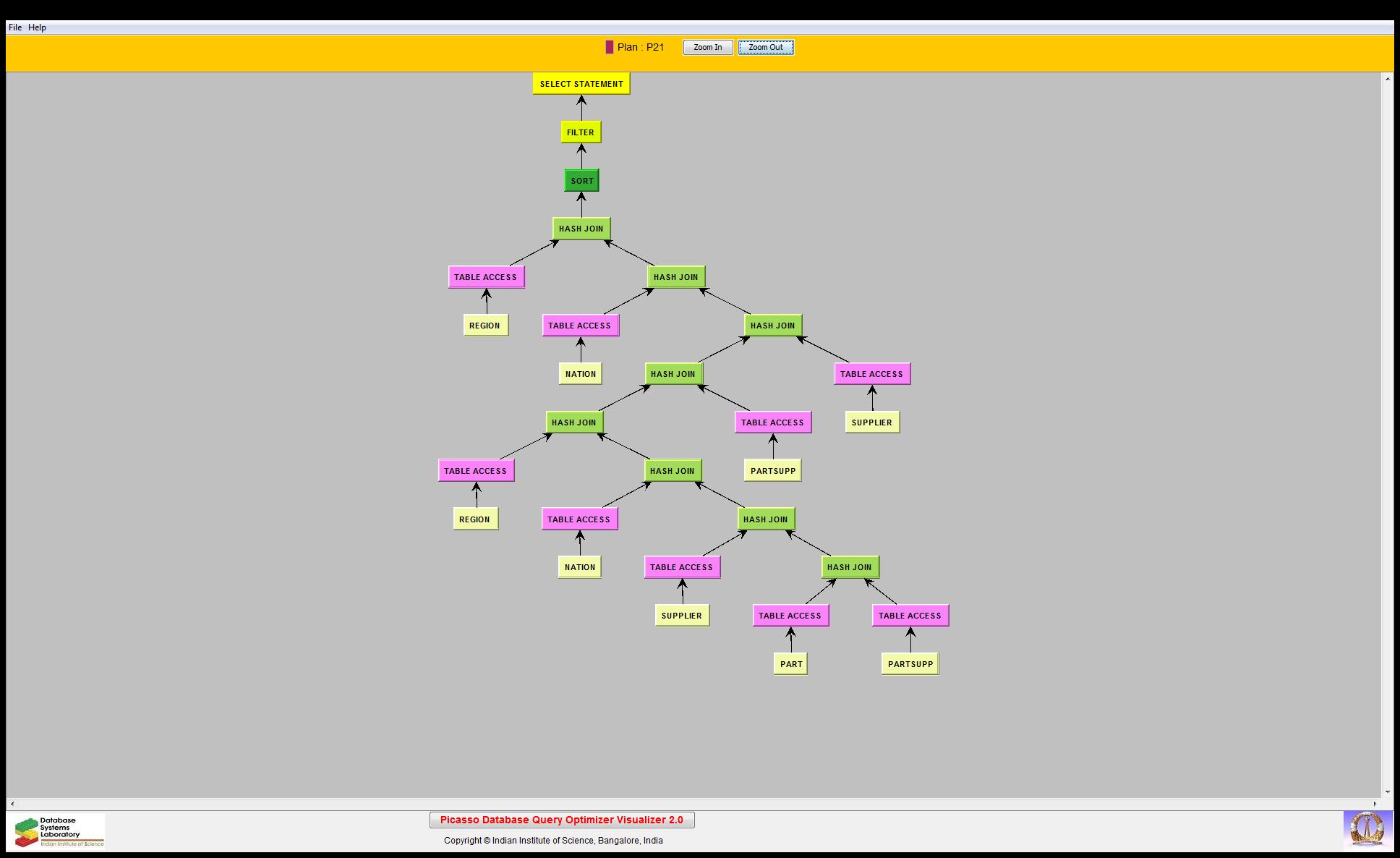
Task: Click the Database Systems Laboratory logo
Action: point(59,831)
